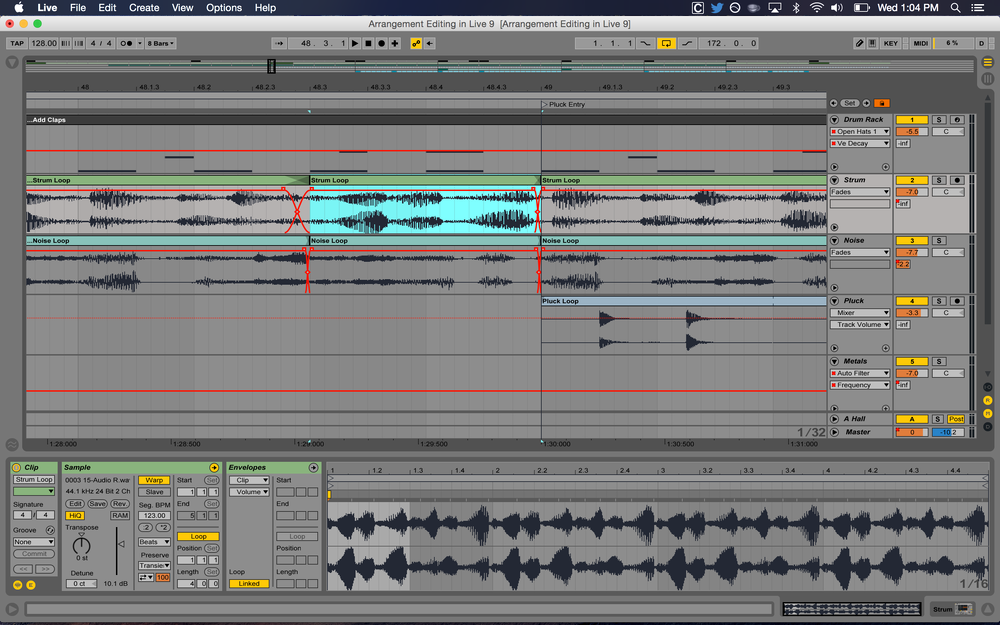Open Auto Filter device chooser on Metals
1000x625 pixels.
pos(860,373)
